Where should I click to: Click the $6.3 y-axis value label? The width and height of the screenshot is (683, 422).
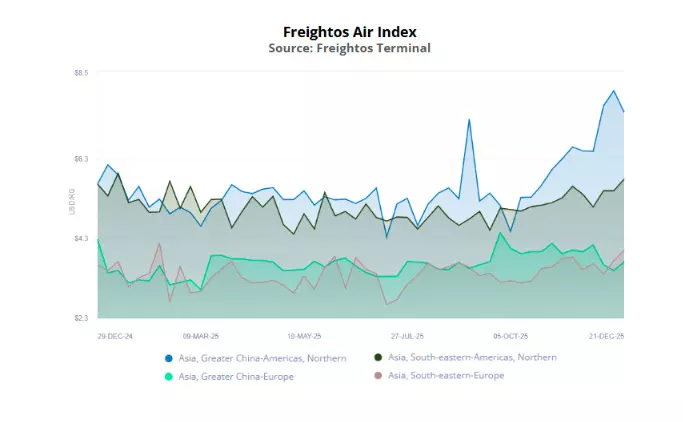(80, 158)
